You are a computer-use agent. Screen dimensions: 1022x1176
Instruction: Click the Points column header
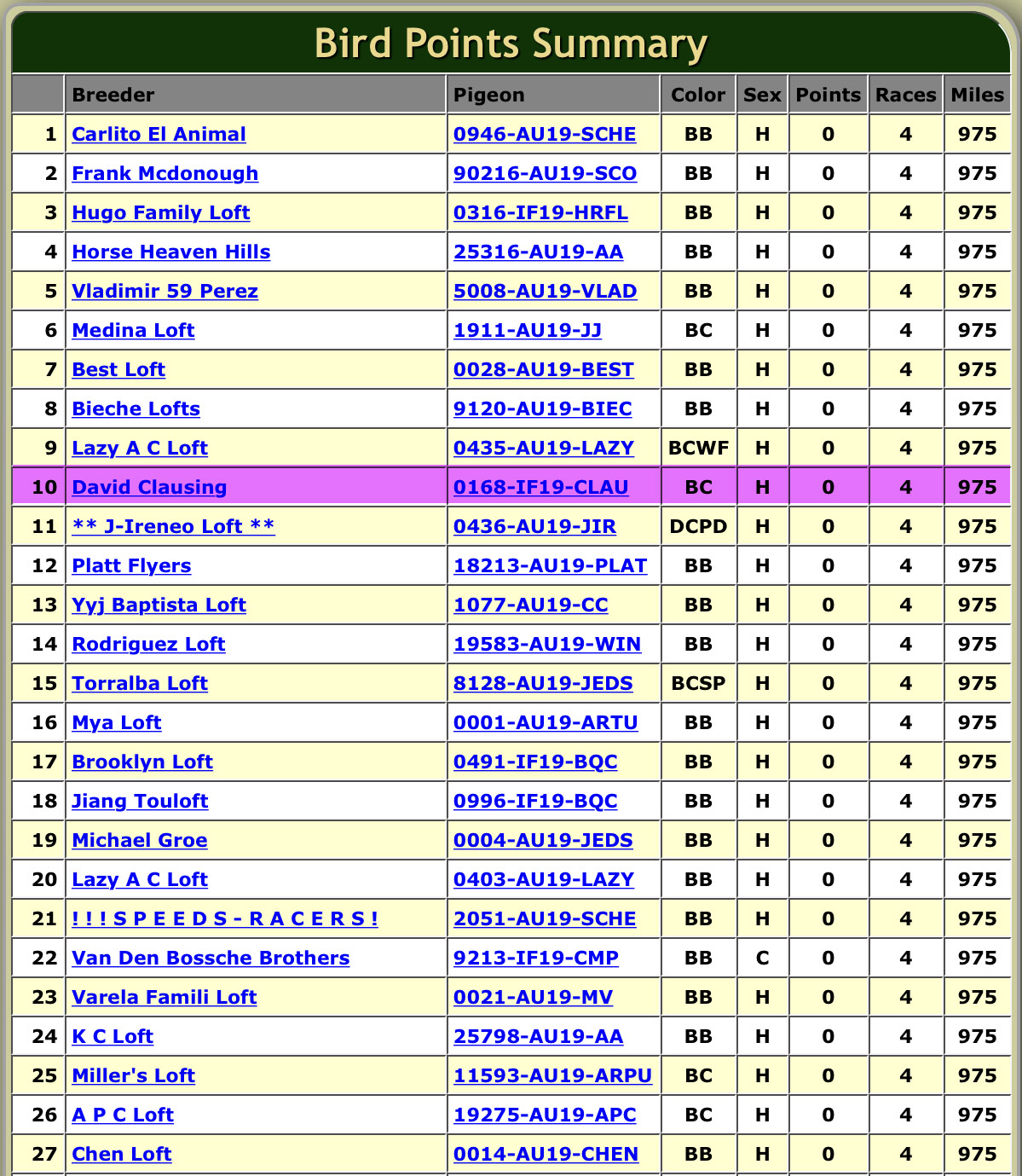(828, 95)
